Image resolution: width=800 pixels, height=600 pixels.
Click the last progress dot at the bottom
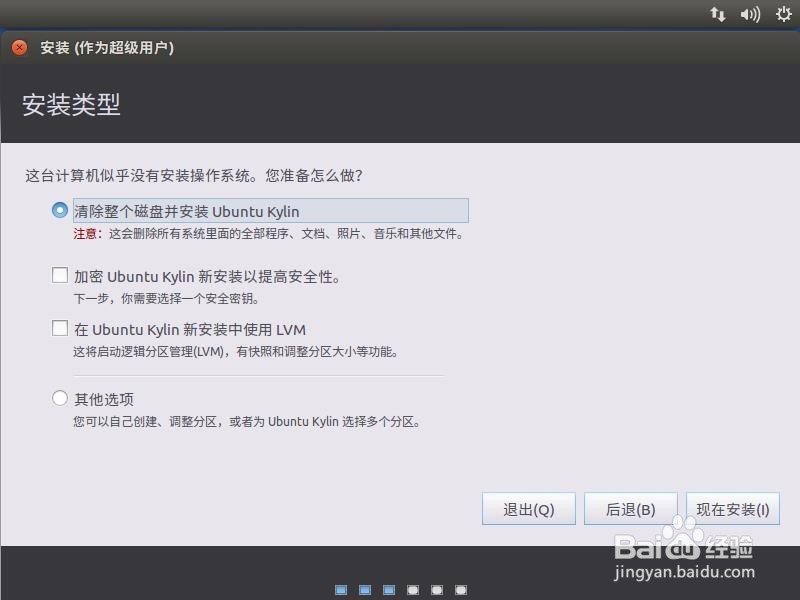coord(461,590)
